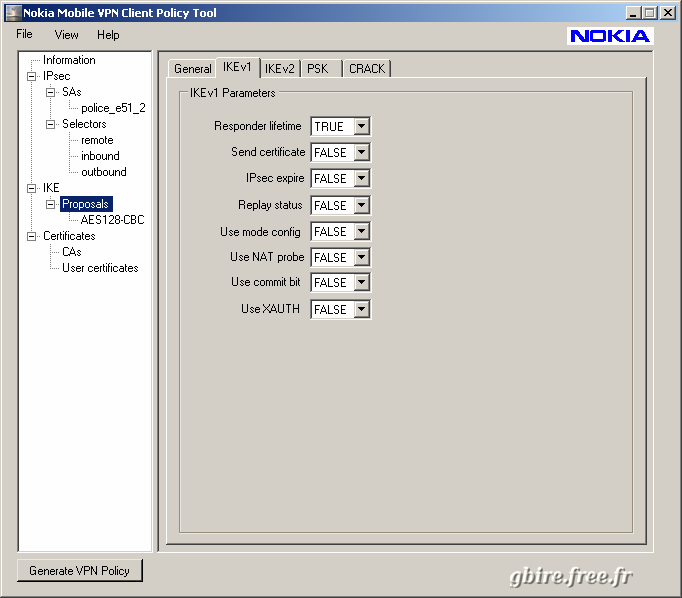The height and width of the screenshot is (598, 682).
Task: Select the police_e51_2 SA entry
Action: (x=113, y=108)
